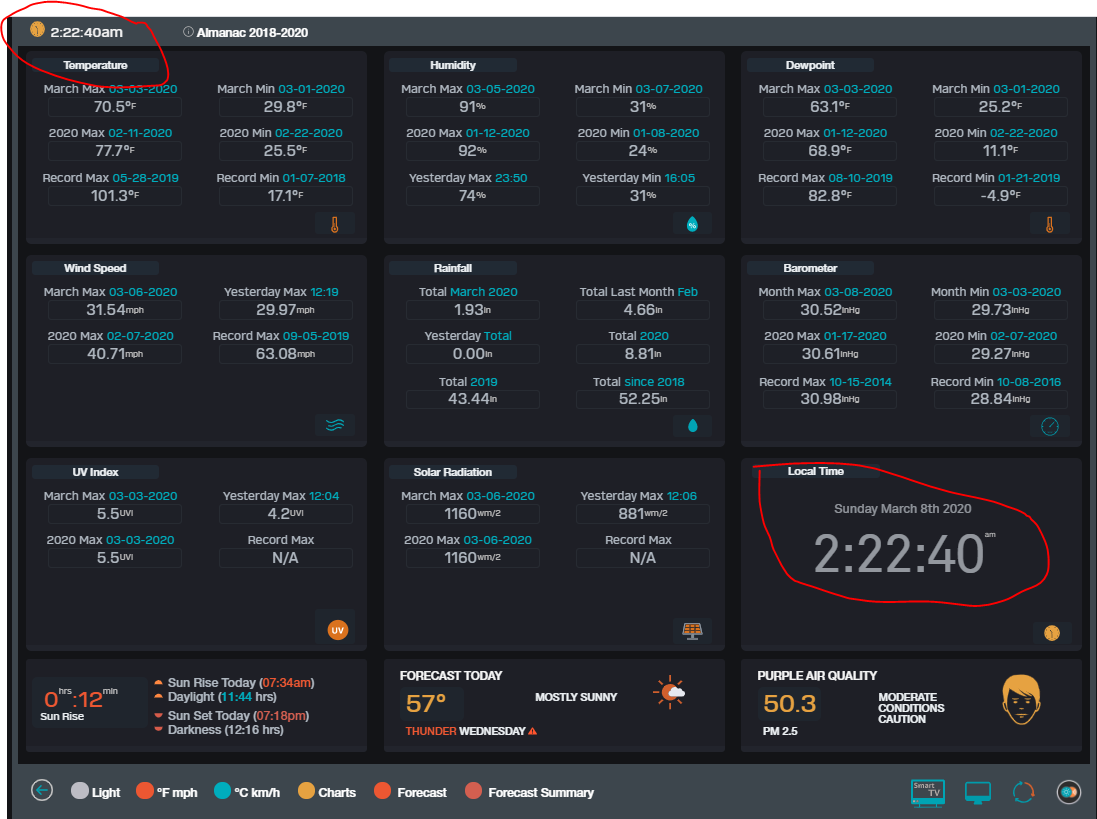Click the 30.98 inHg record max value
1097x819 pixels.
click(x=830, y=399)
